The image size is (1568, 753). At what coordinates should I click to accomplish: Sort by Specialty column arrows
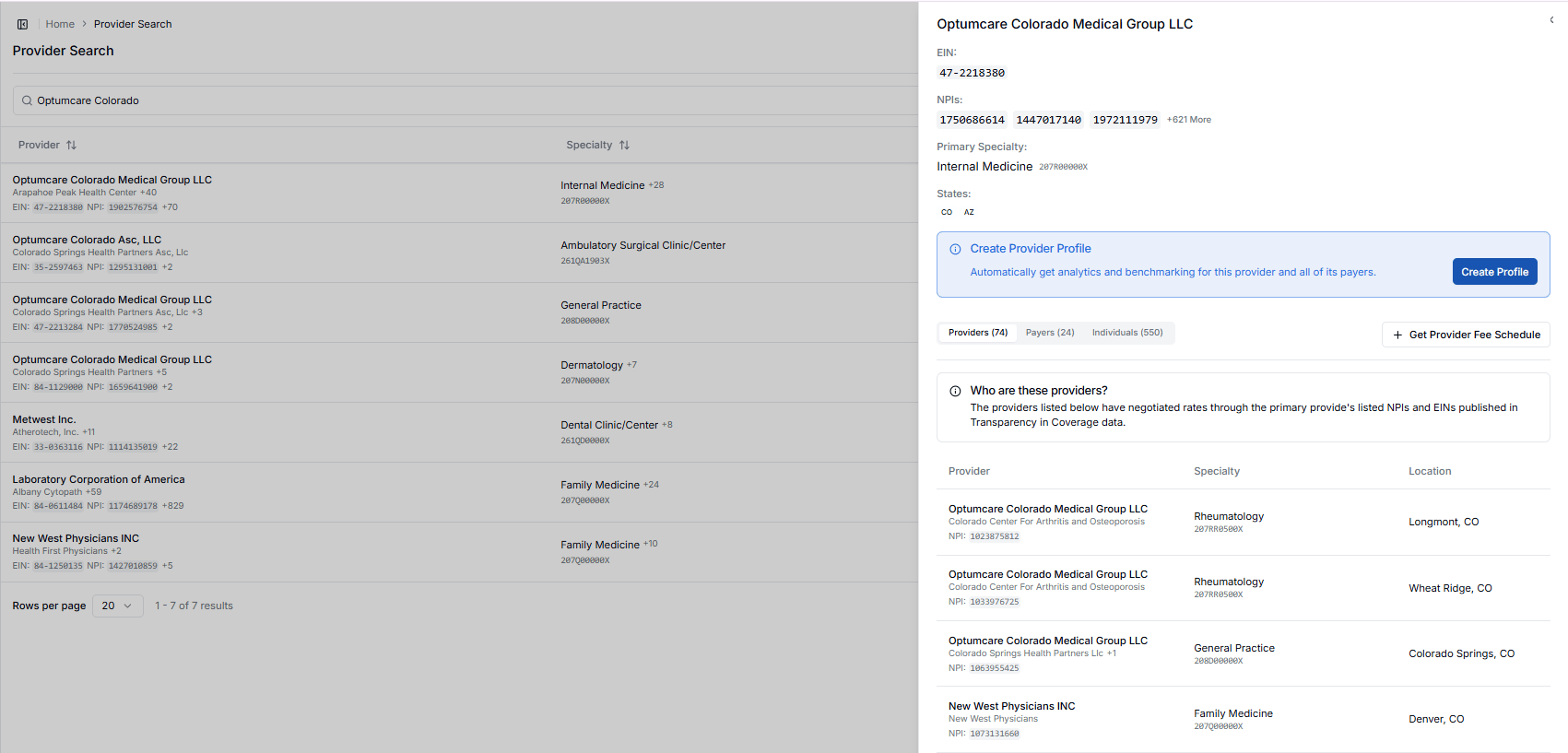coord(624,145)
